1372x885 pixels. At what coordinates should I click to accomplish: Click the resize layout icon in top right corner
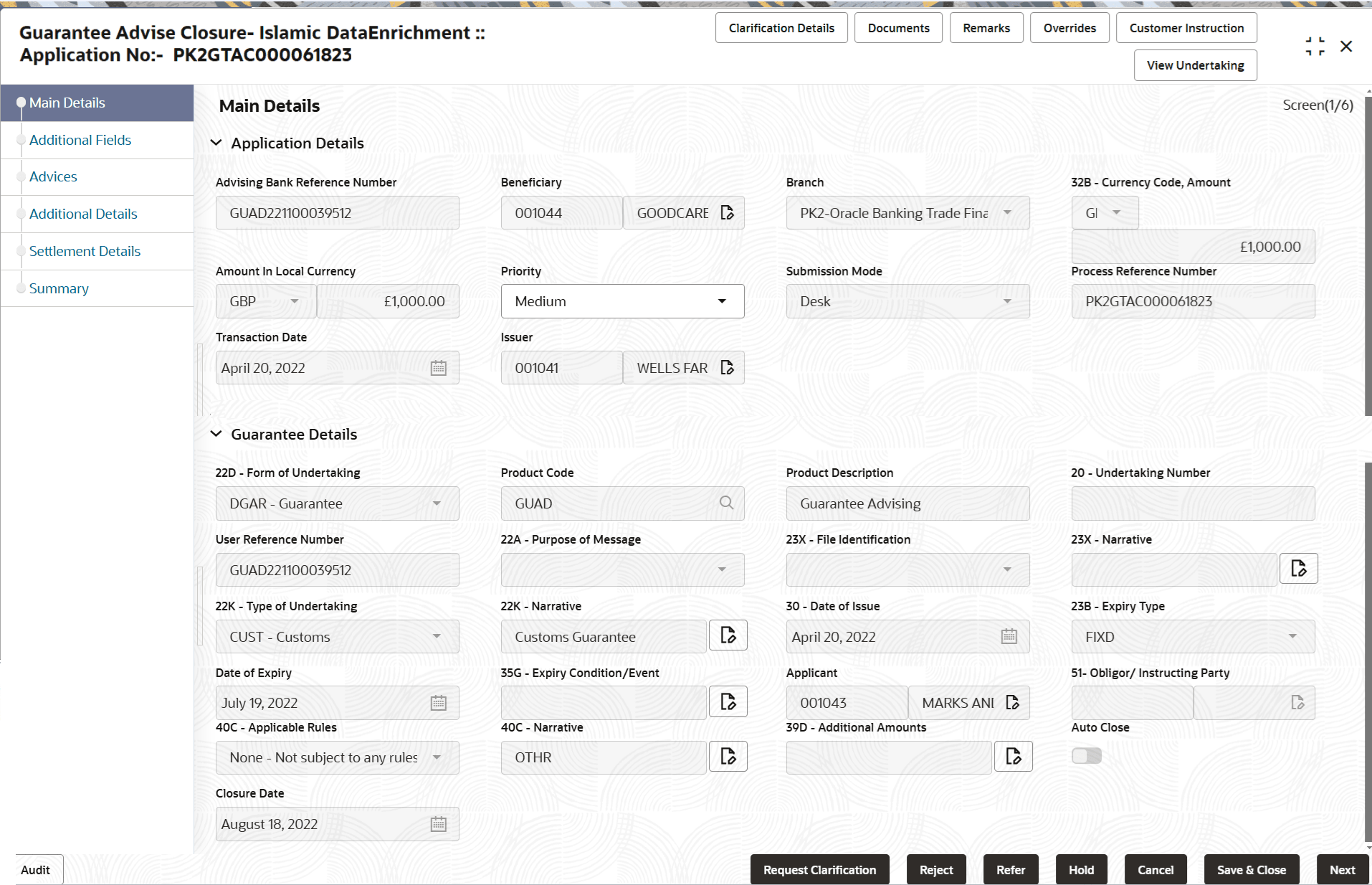tap(1315, 46)
